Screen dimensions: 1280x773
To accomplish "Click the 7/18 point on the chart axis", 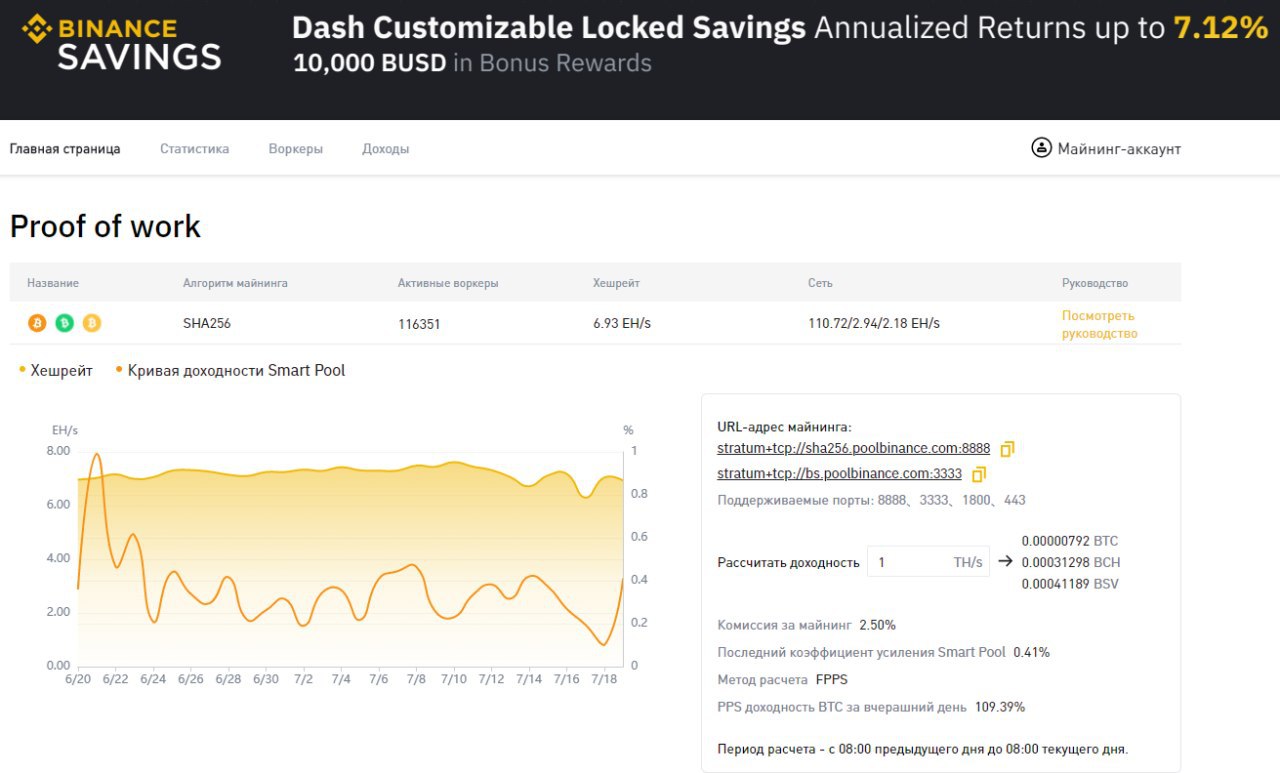I will (603, 679).
